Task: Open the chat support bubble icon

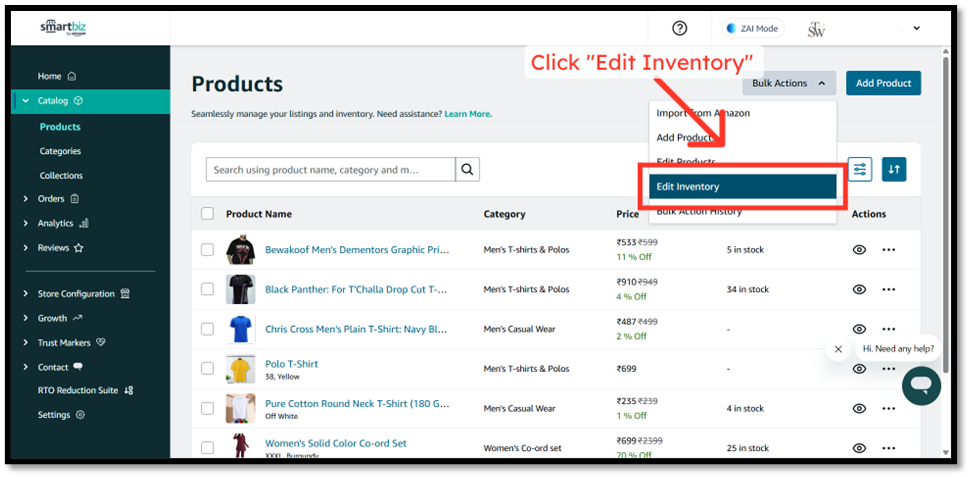Action: point(920,386)
